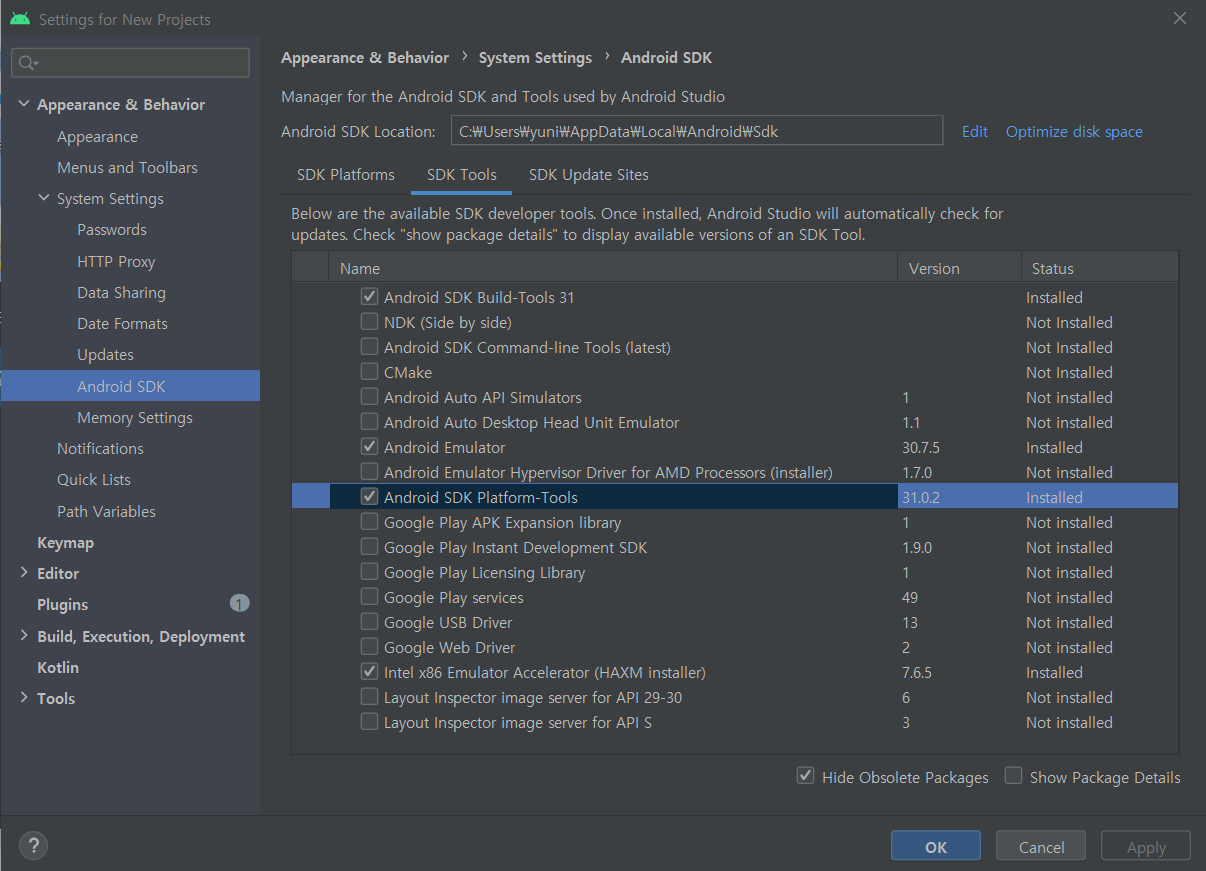This screenshot has width=1206, height=871.
Task: Toggle Android SDK Platform-Tools checkbox
Action: click(369, 497)
